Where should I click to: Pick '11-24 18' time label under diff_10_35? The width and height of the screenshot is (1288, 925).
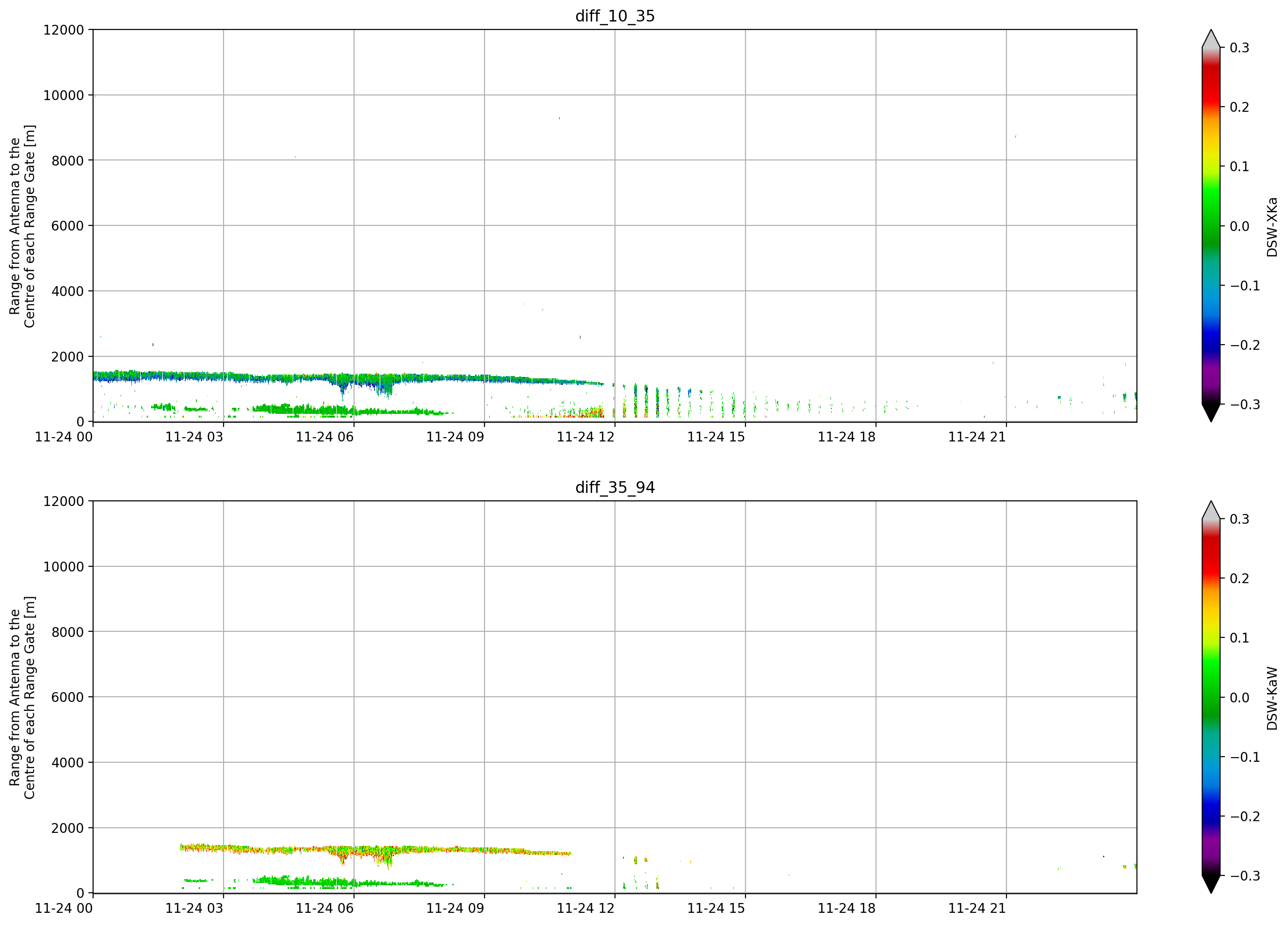coord(847,437)
